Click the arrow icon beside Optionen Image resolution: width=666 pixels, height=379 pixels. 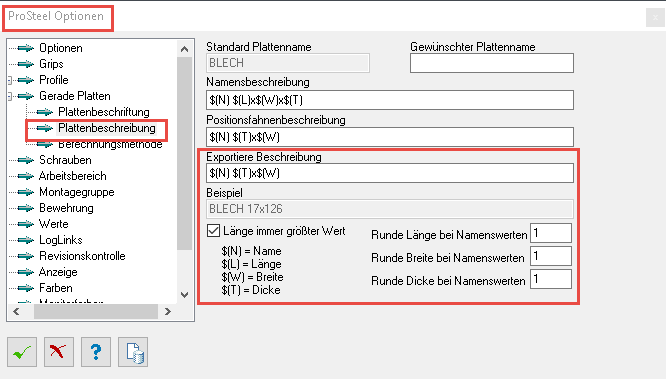[x=26, y=48]
